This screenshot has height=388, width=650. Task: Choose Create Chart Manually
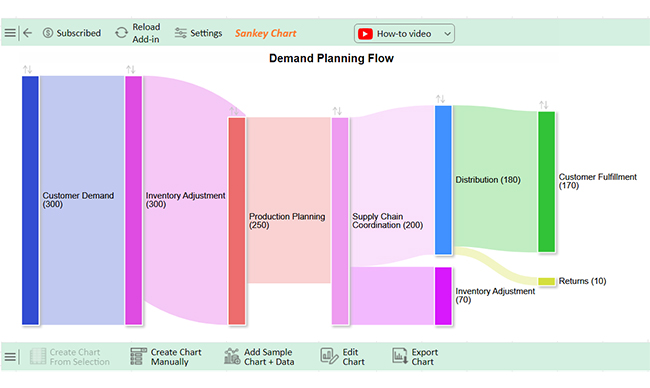[x=176, y=356]
